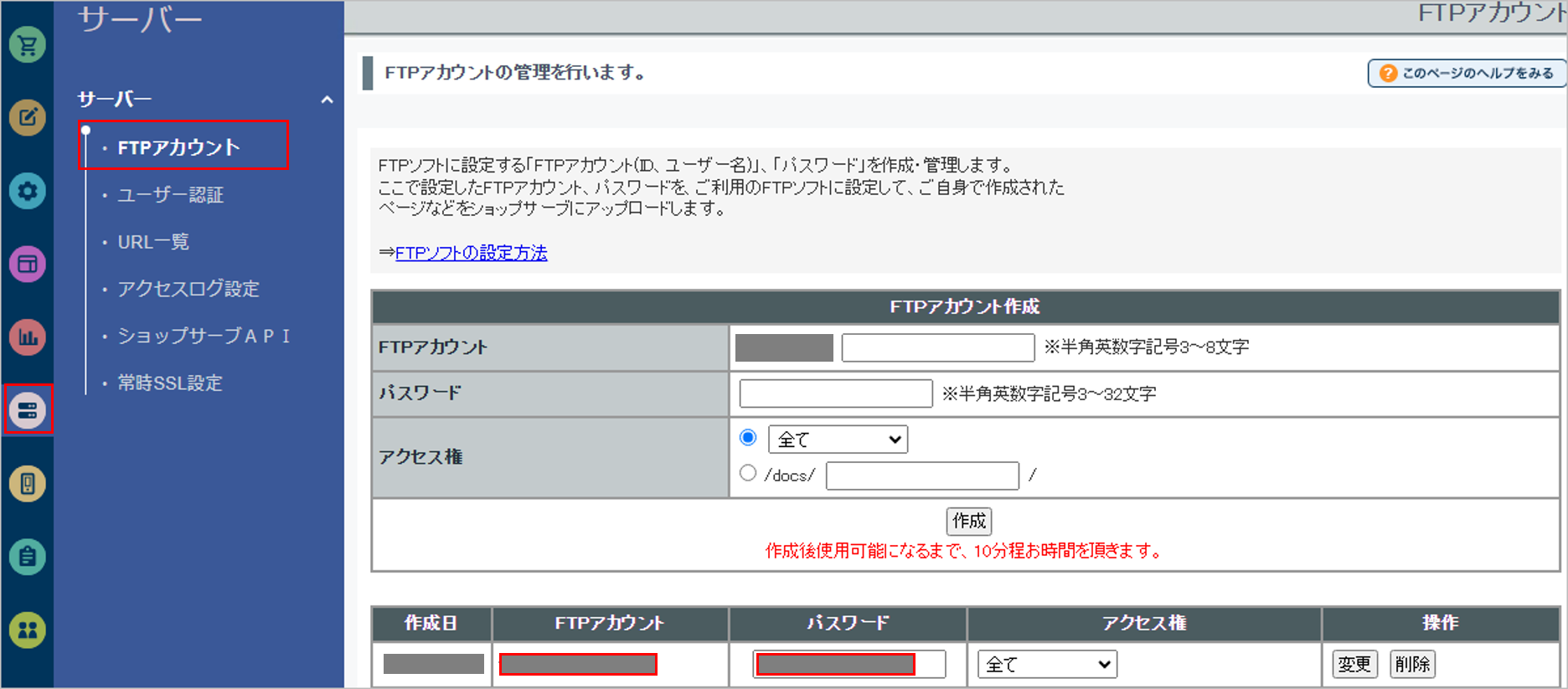Open the purple layout design icon
The height and width of the screenshot is (689, 1568).
click(28, 265)
